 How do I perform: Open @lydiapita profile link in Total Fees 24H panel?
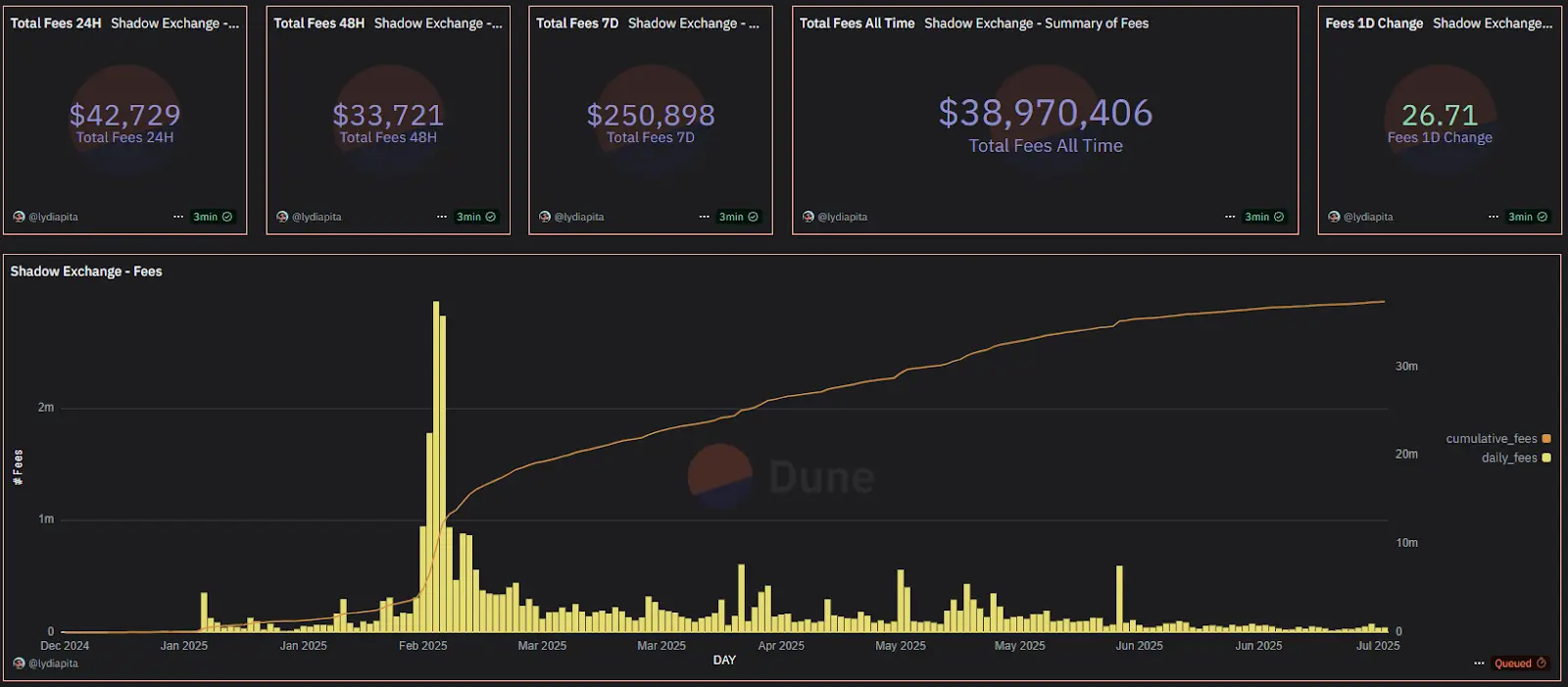point(53,217)
